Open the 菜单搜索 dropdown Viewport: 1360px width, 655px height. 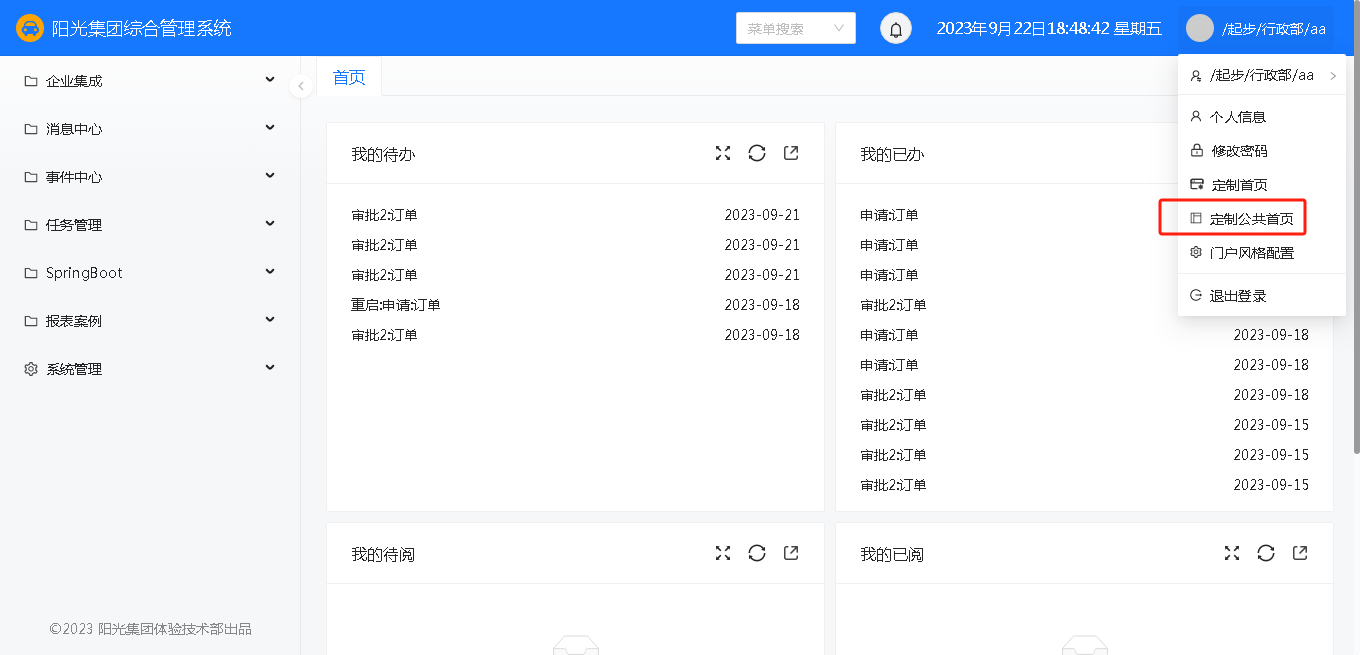point(795,29)
